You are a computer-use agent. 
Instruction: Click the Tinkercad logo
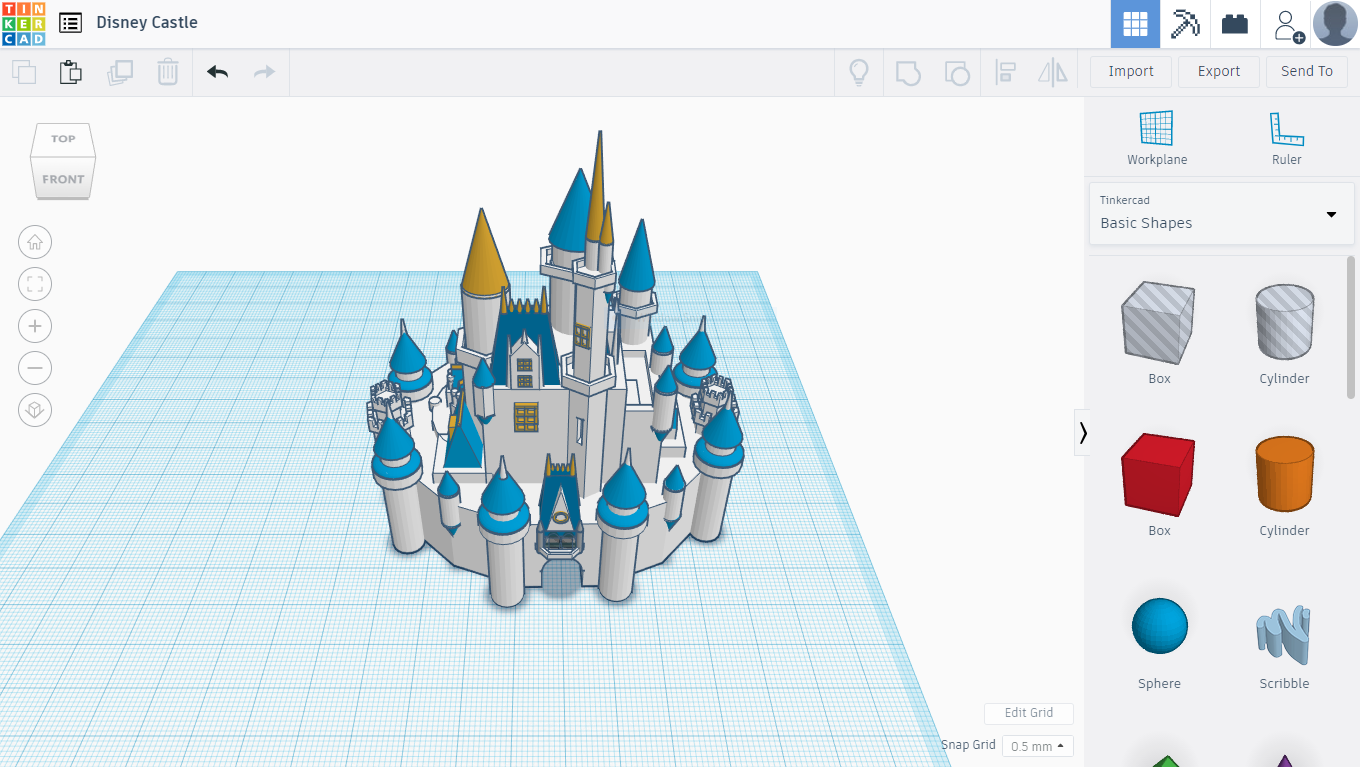[x=23, y=23]
